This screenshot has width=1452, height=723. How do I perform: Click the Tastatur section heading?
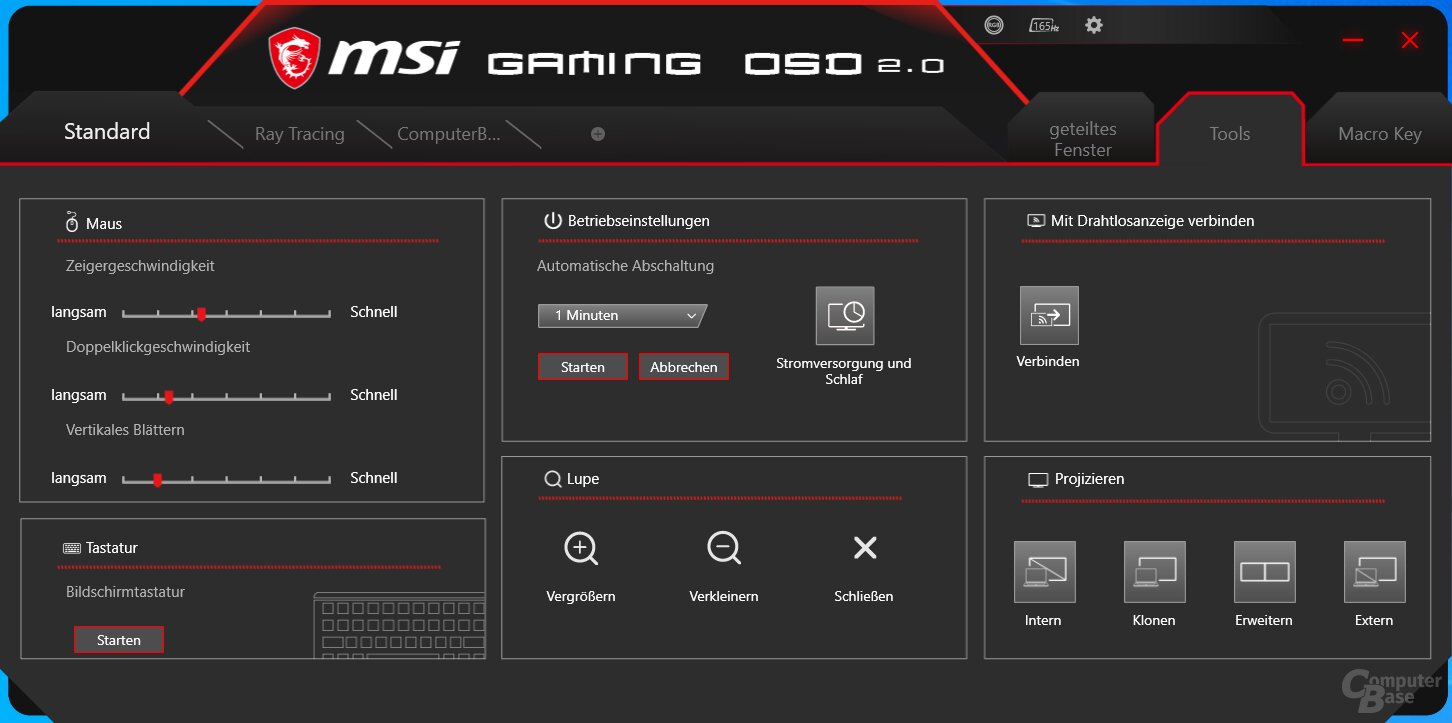[100, 548]
